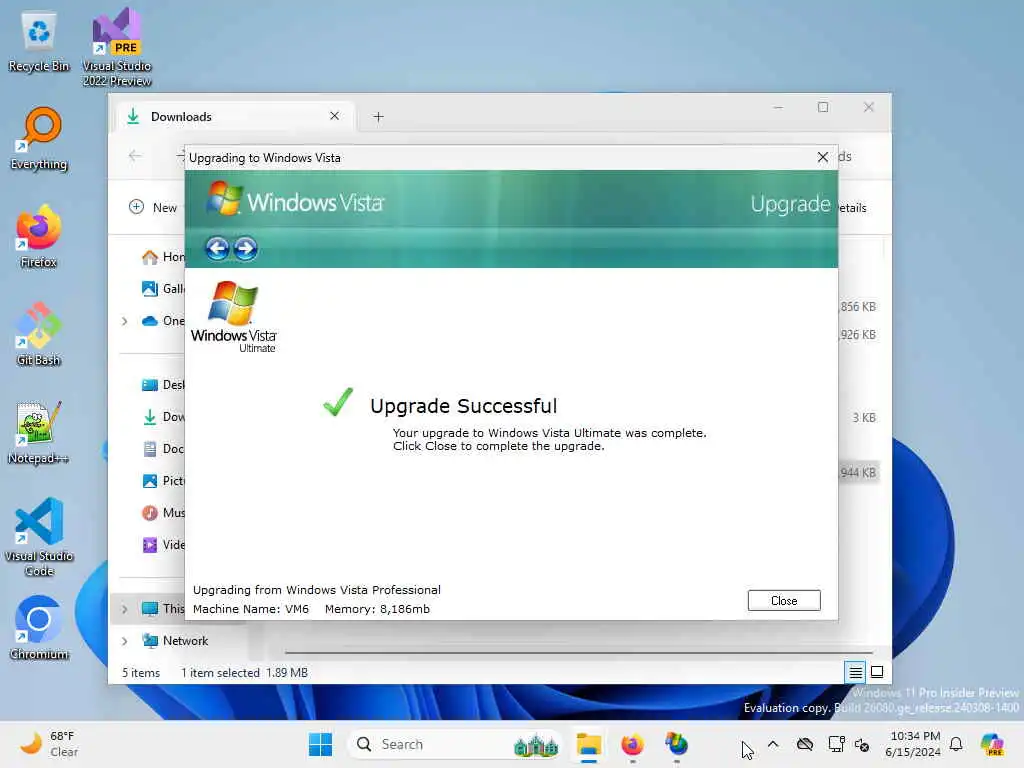Launch the Everything search shortcut
The height and width of the screenshot is (768, 1024).
tap(39, 140)
